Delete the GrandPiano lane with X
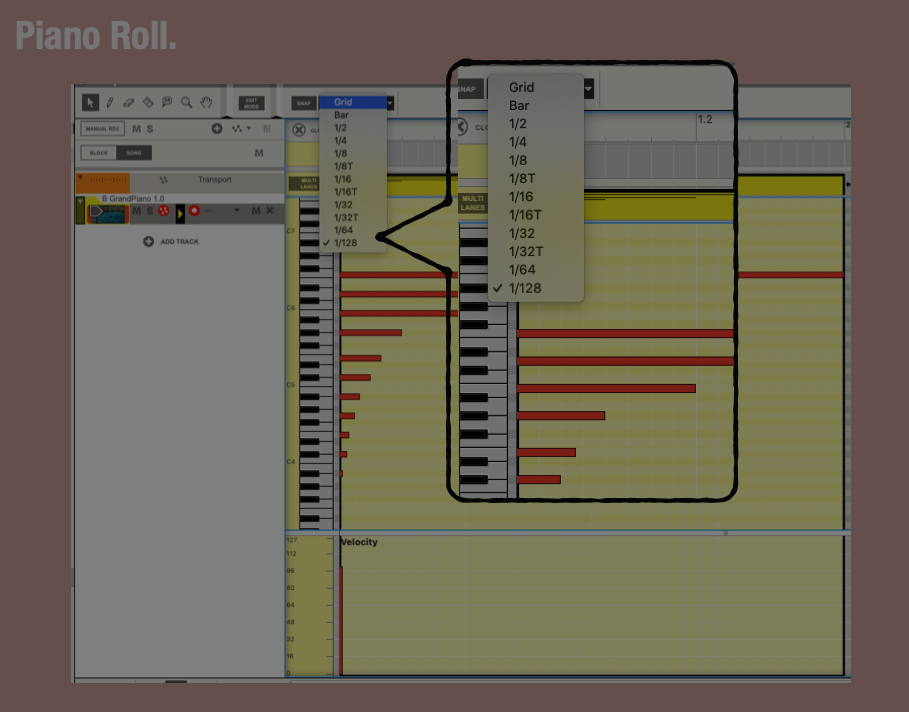Viewport: 909px width, 712px height. [x=270, y=211]
